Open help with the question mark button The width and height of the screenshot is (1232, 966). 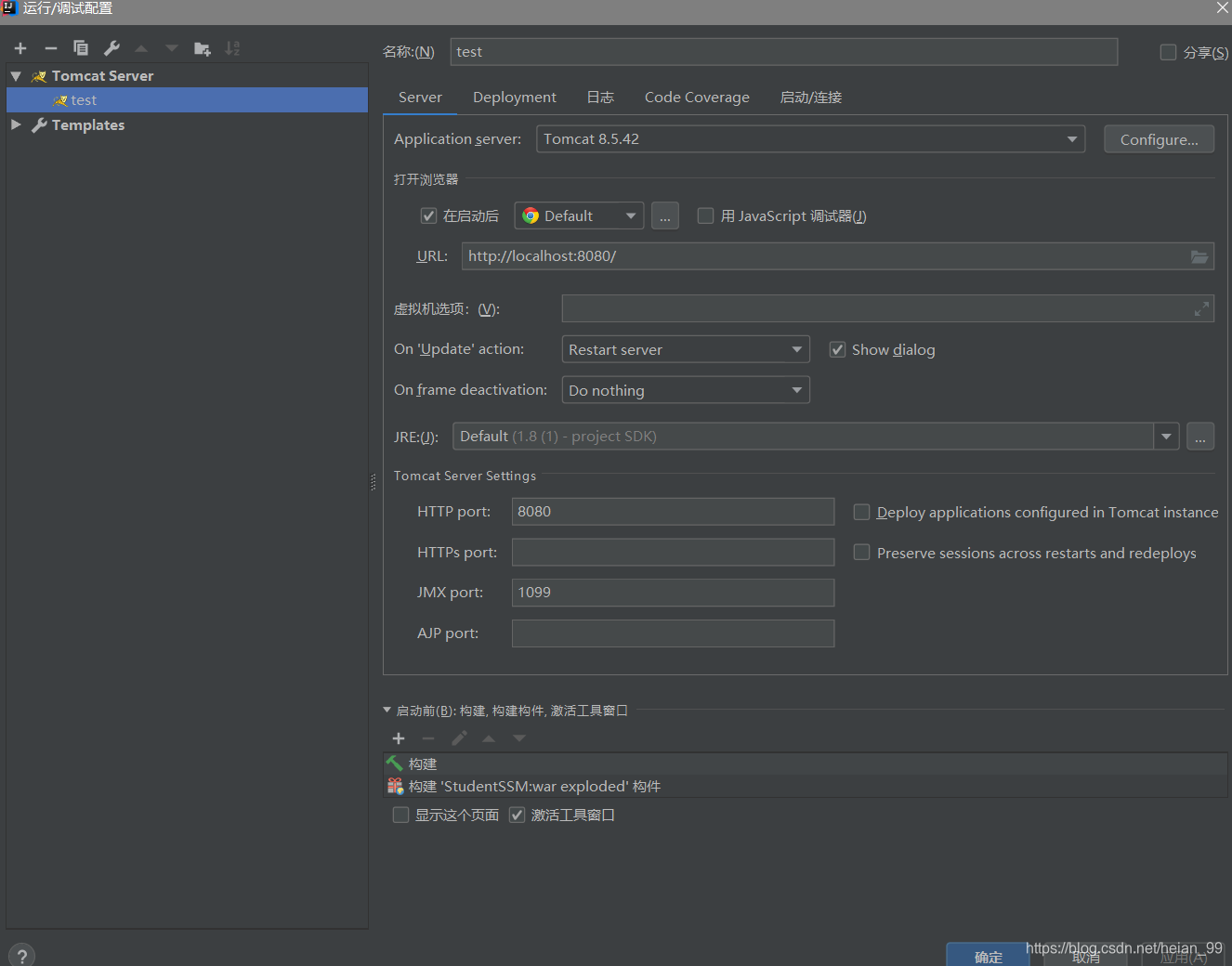pyautogui.click(x=22, y=955)
